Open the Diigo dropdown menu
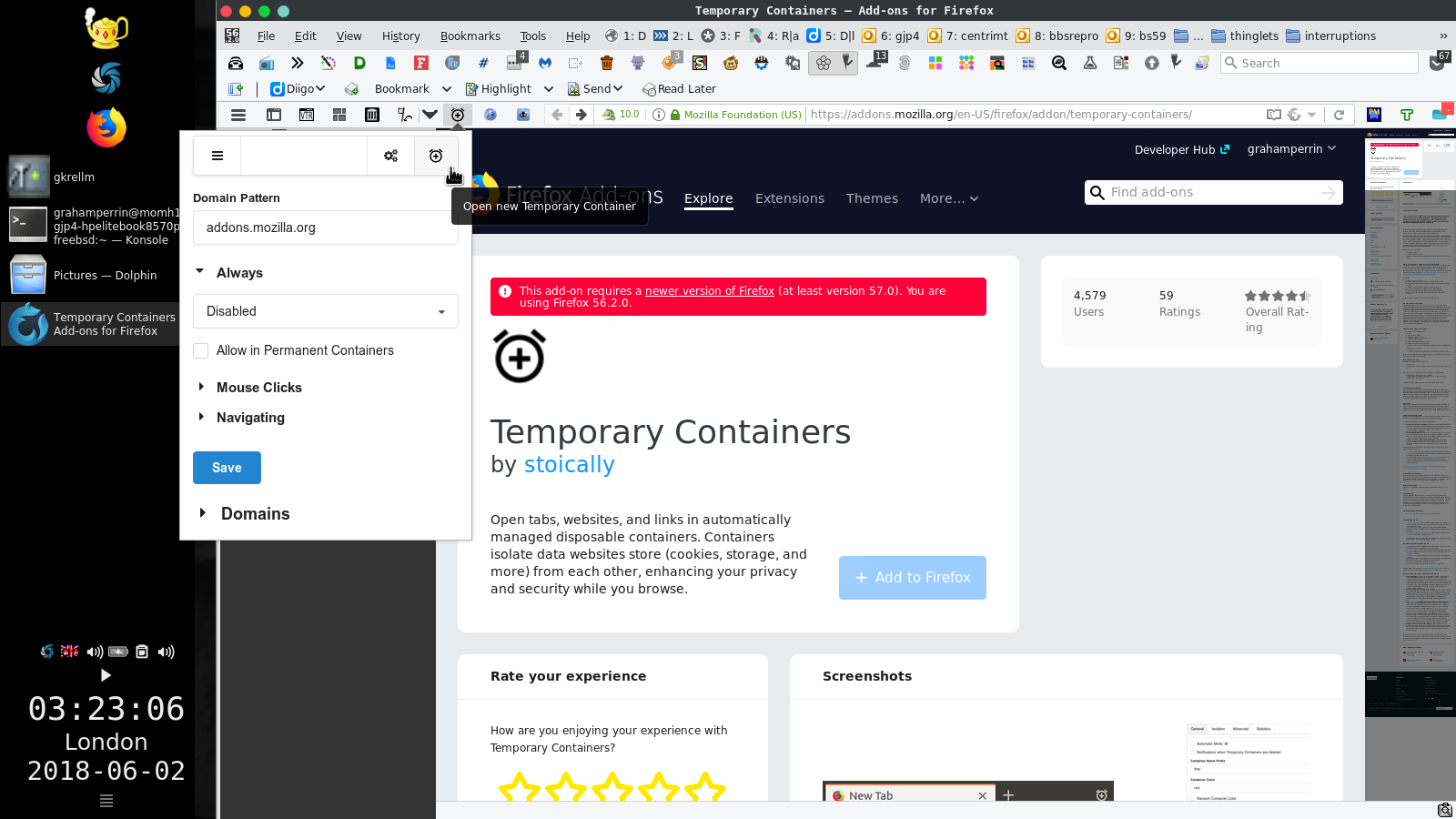The image size is (1456, 819). (298, 88)
